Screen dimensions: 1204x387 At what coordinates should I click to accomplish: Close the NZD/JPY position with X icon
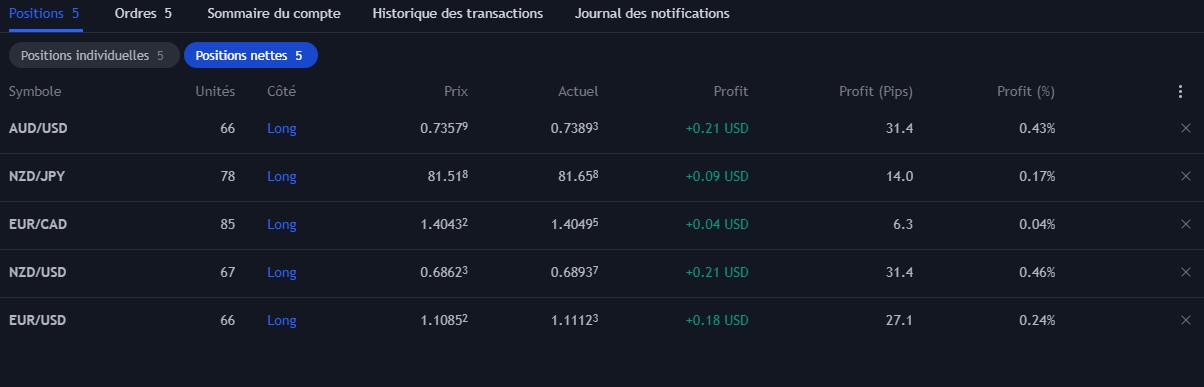1186,176
